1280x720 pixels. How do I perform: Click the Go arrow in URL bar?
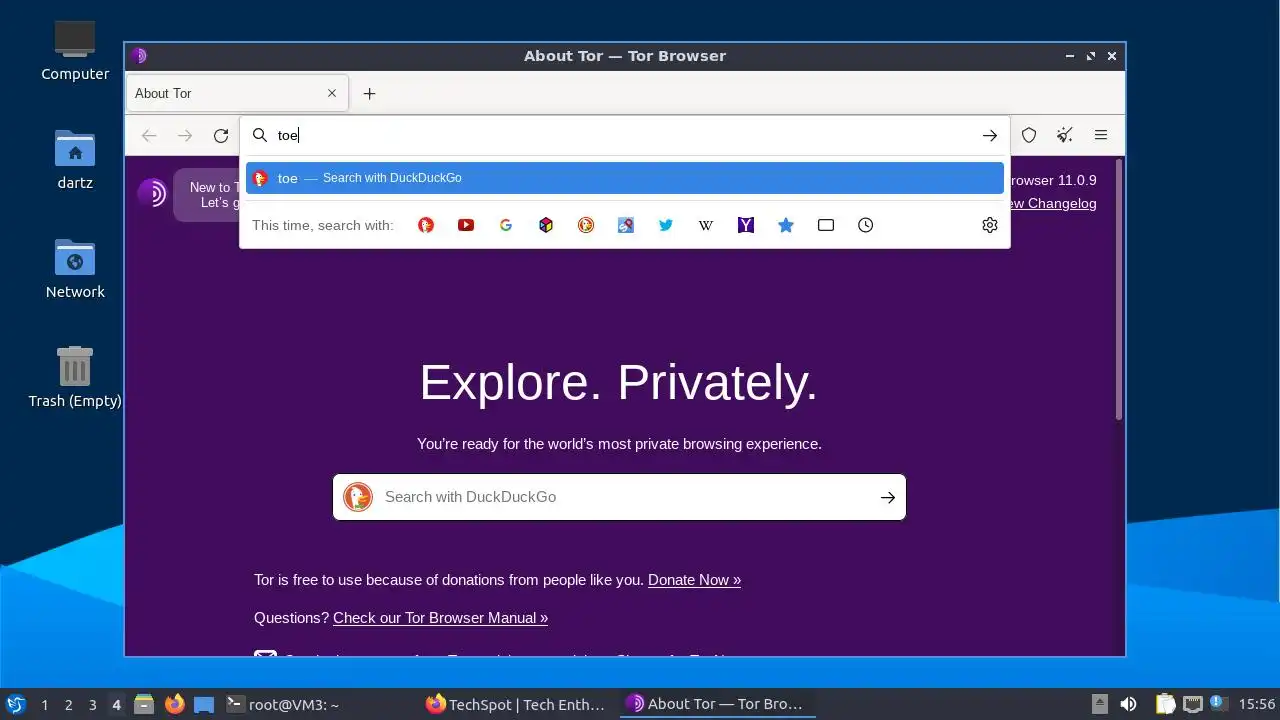coord(989,135)
